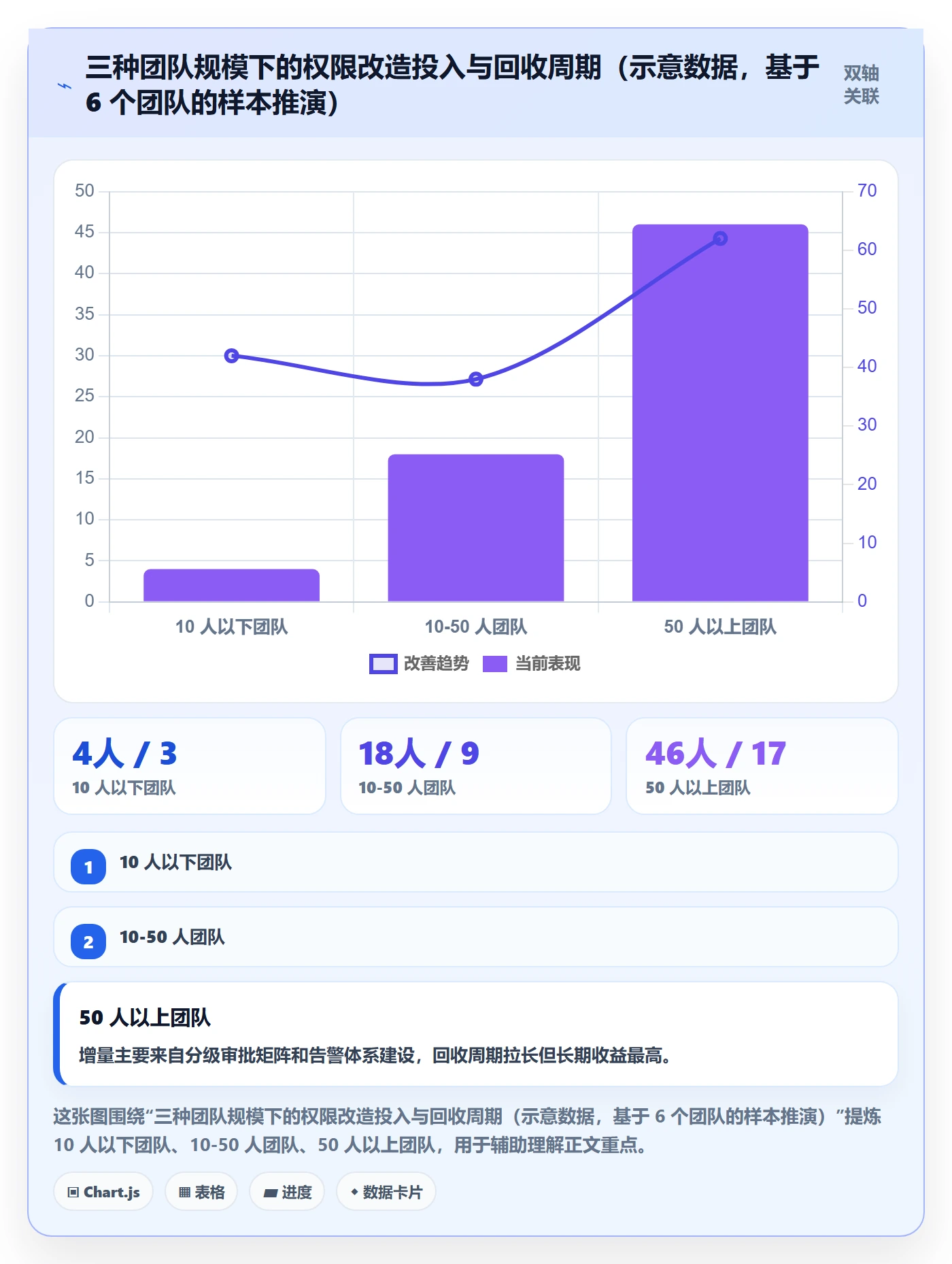Click the lightning icon beside the title
This screenshot has width=952, height=1264.
65,86
